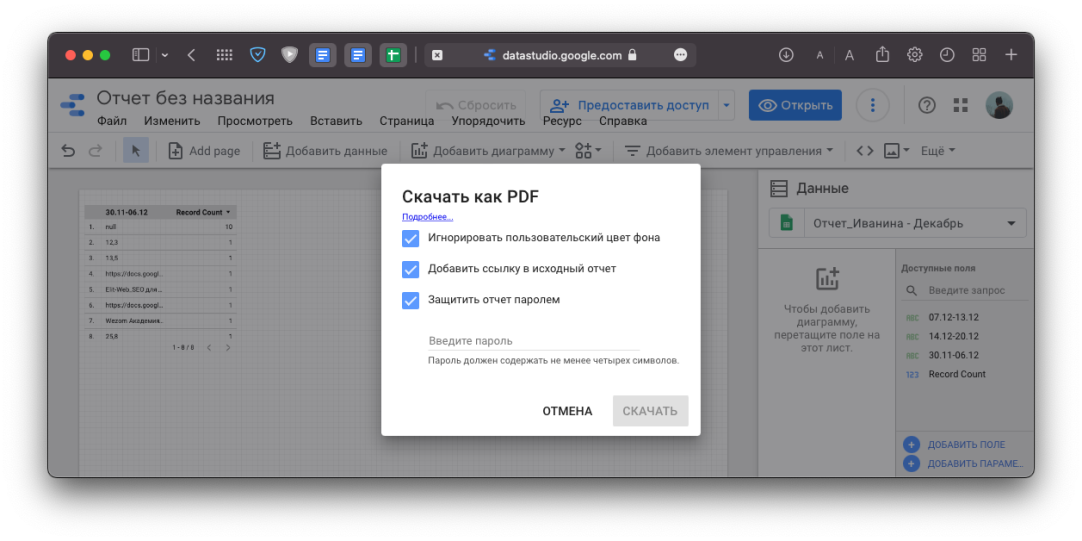1082x541 pixels.
Task: Open the help question mark icon
Action: [927, 106]
